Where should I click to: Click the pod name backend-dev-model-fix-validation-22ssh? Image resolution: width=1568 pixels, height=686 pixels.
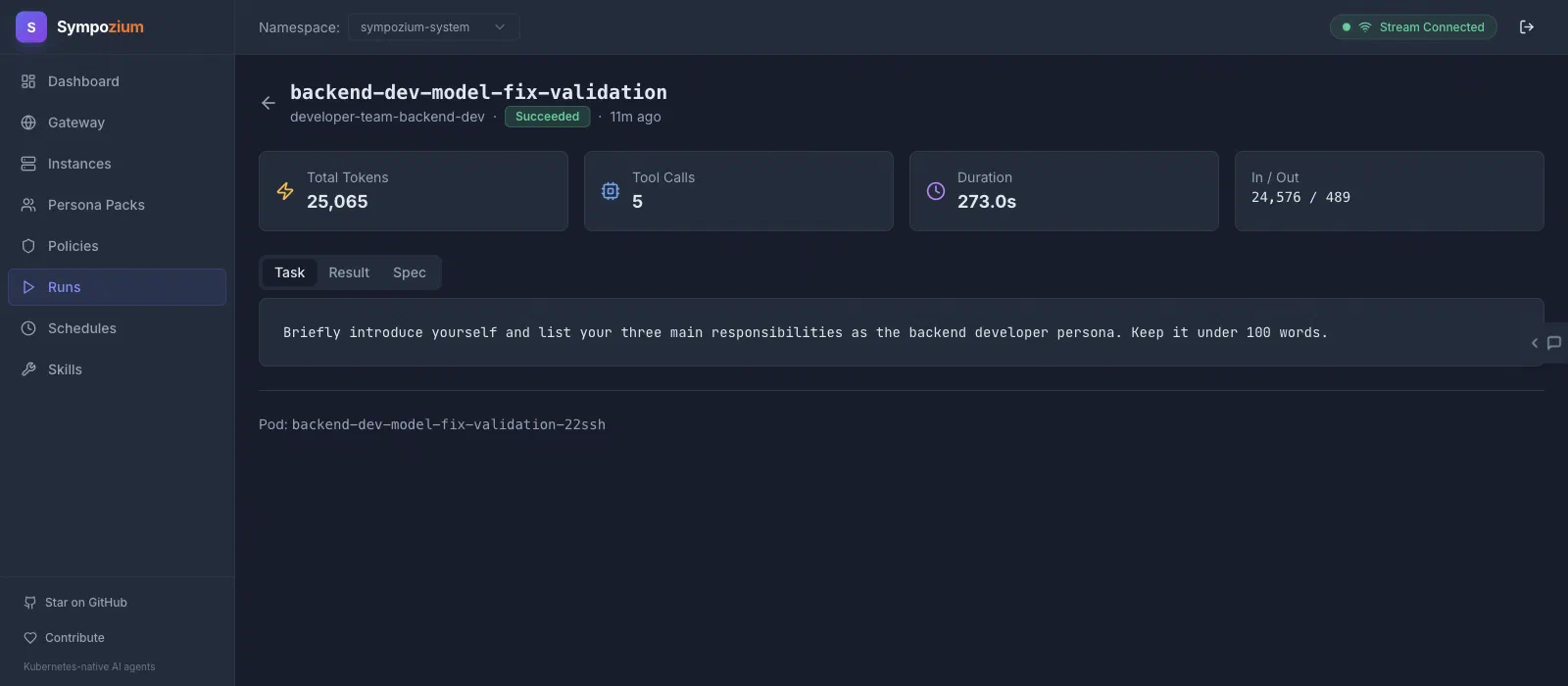point(449,424)
